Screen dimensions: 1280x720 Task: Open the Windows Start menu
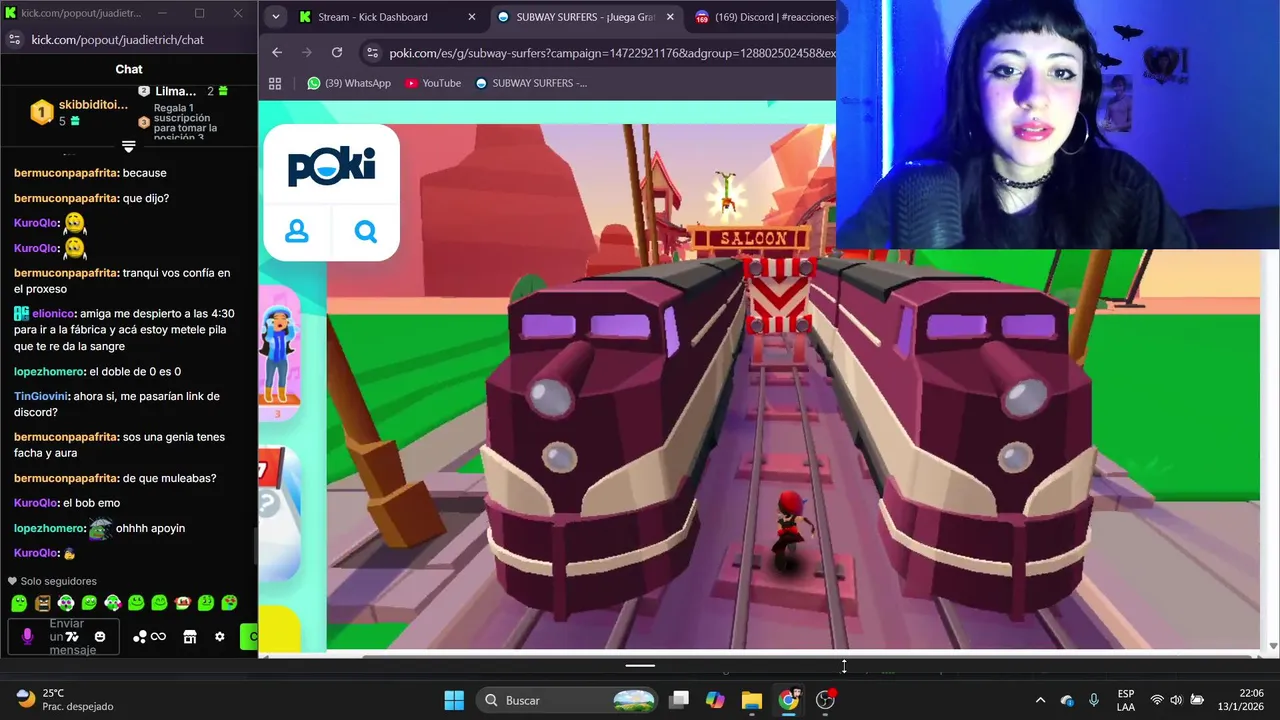pyautogui.click(x=454, y=700)
